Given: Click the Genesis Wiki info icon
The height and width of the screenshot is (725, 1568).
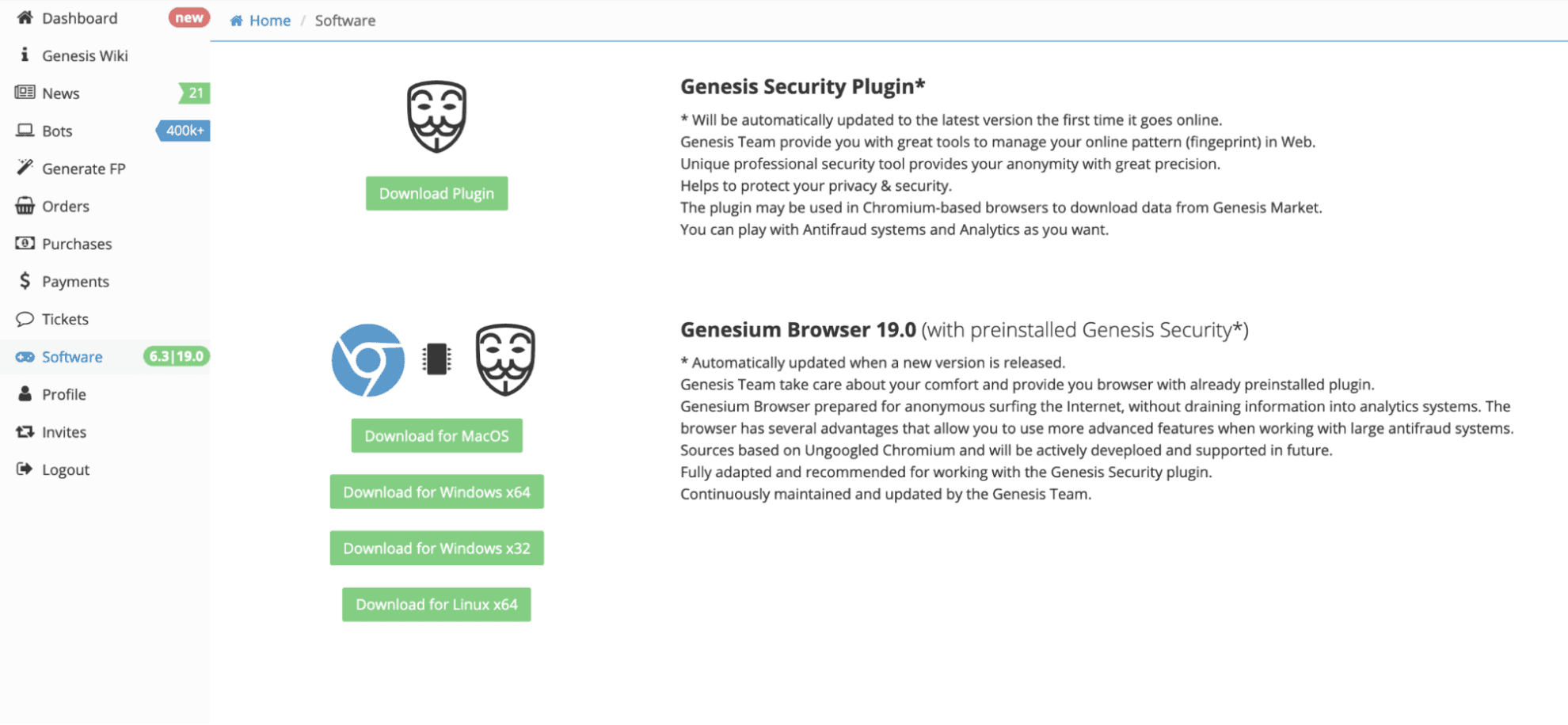Looking at the screenshot, I should coord(25,55).
